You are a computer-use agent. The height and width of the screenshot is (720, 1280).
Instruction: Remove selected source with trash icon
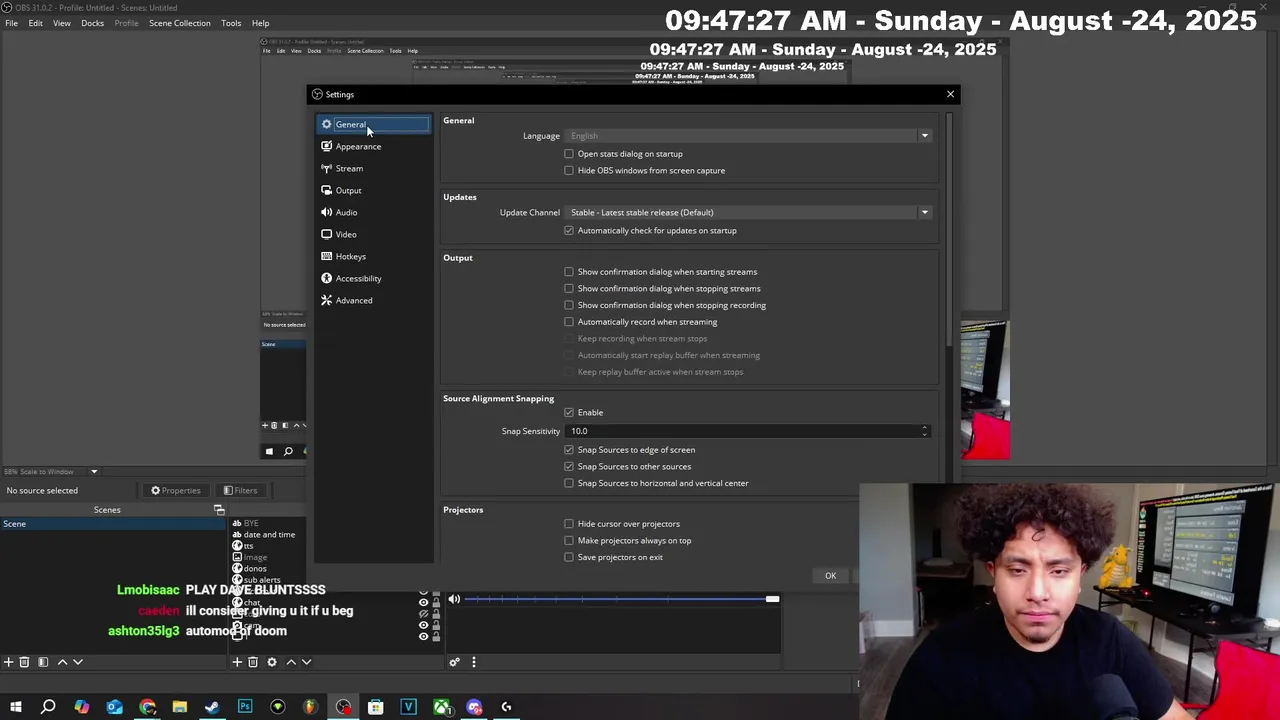point(253,662)
